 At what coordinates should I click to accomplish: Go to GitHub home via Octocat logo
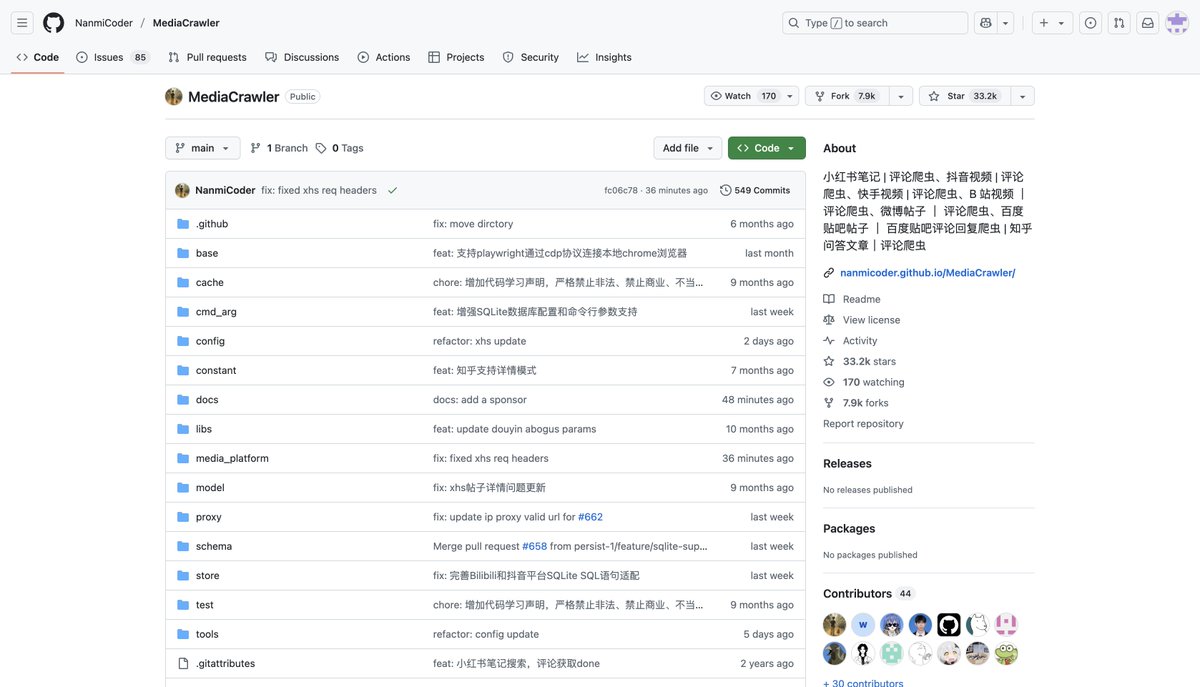(54, 23)
